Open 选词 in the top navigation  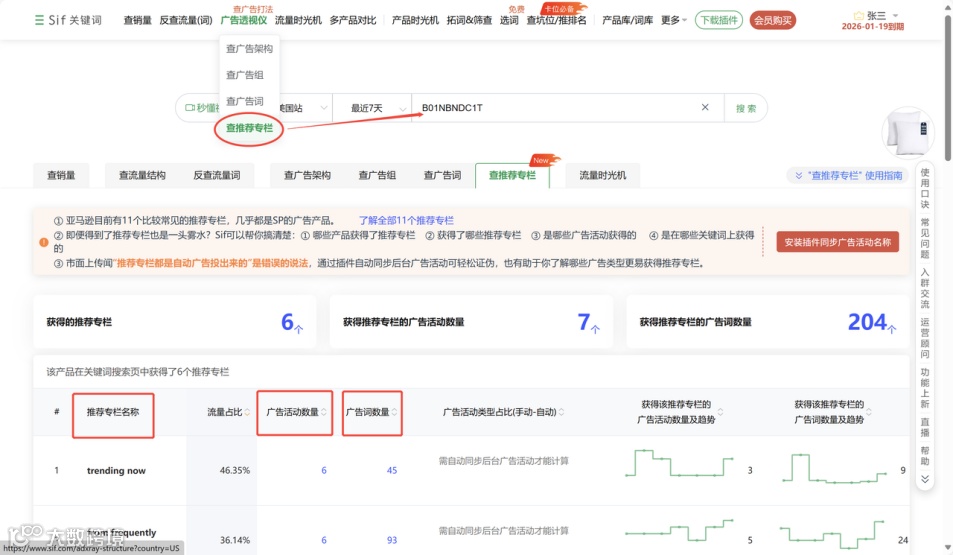(x=509, y=20)
